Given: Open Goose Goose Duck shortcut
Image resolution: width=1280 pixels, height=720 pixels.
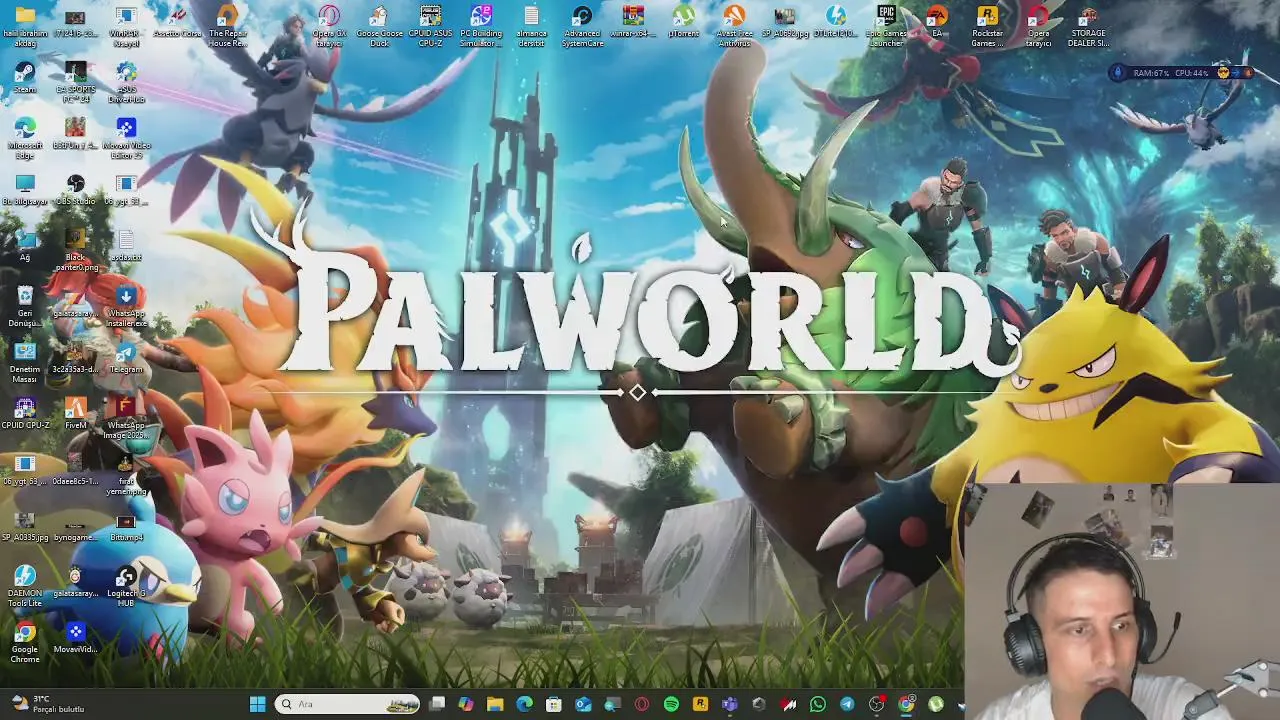Looking at the screenshot, I should click(x=379, y=26).
